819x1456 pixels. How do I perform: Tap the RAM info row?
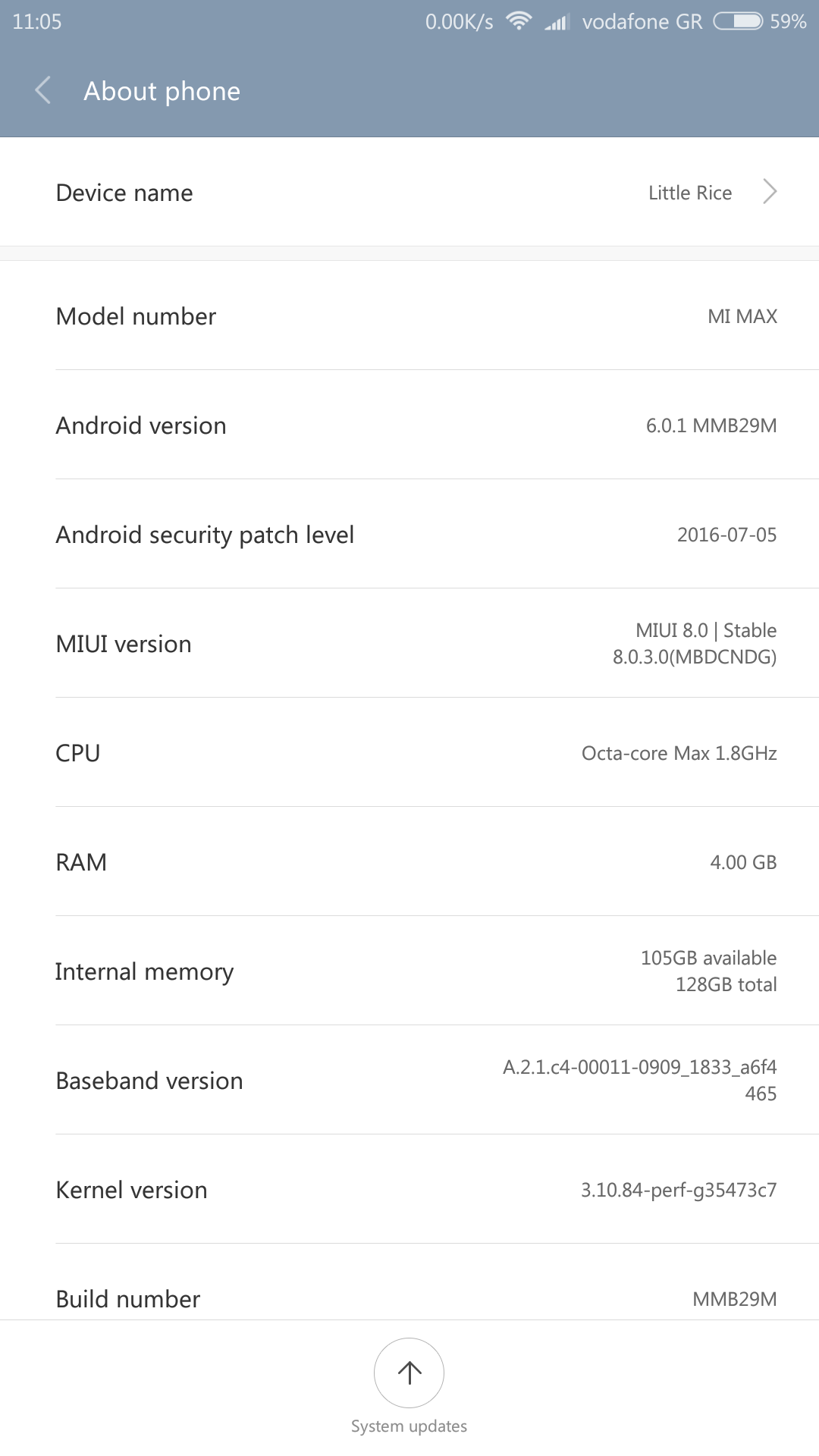[x=409, y=862]
